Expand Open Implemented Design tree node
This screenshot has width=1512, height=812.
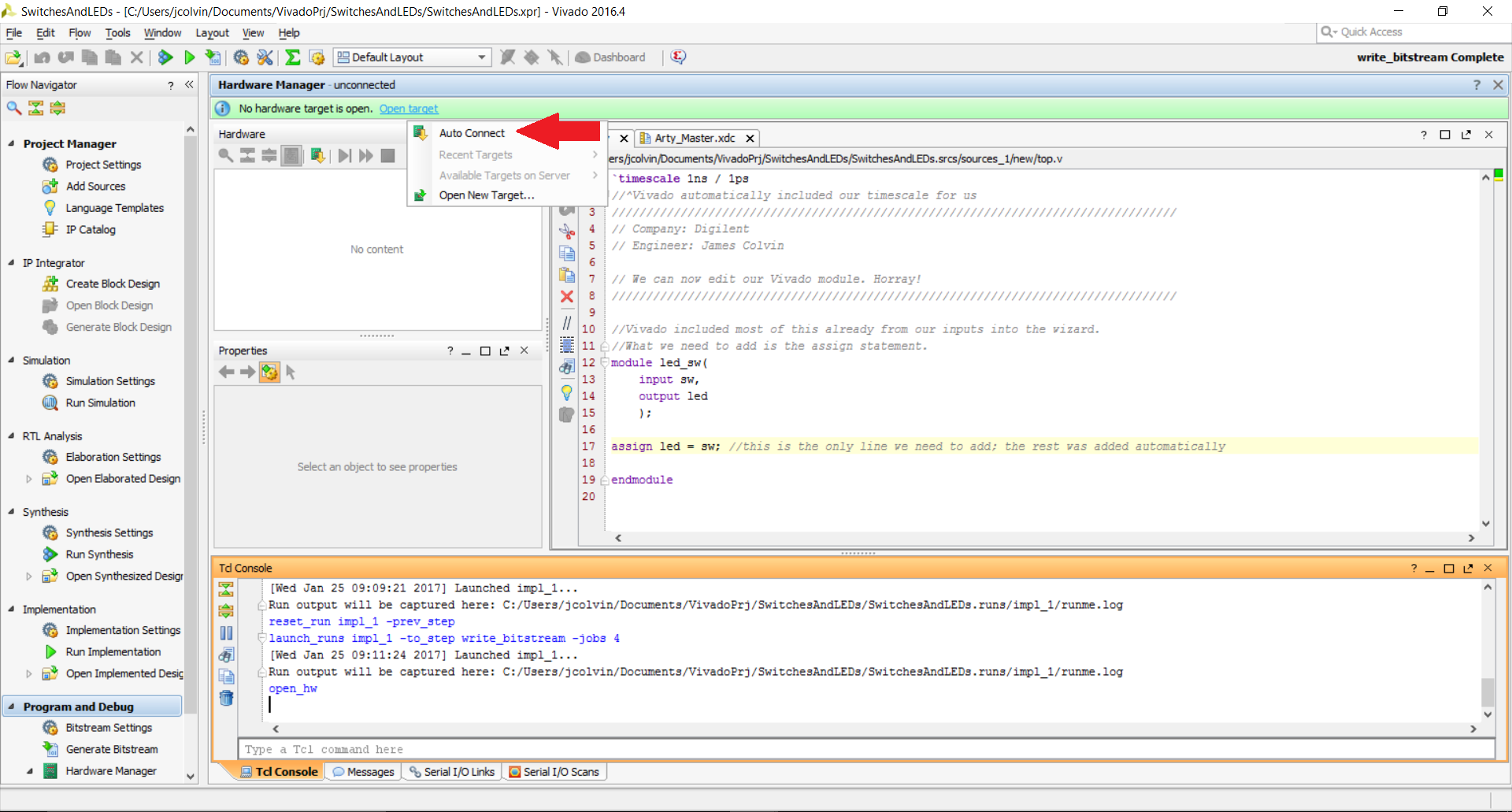coord(29,674)
